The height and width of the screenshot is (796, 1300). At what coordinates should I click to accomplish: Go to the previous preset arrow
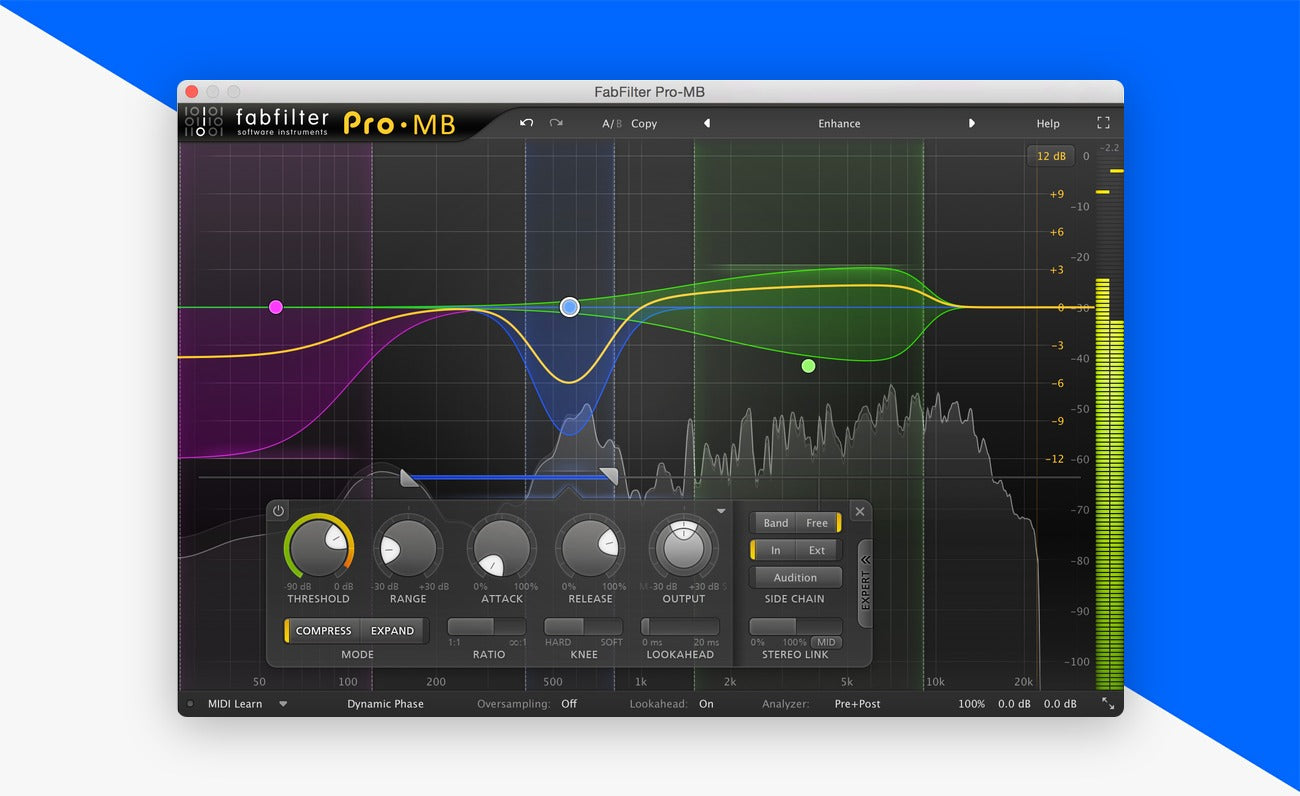[x=707, y=124]
